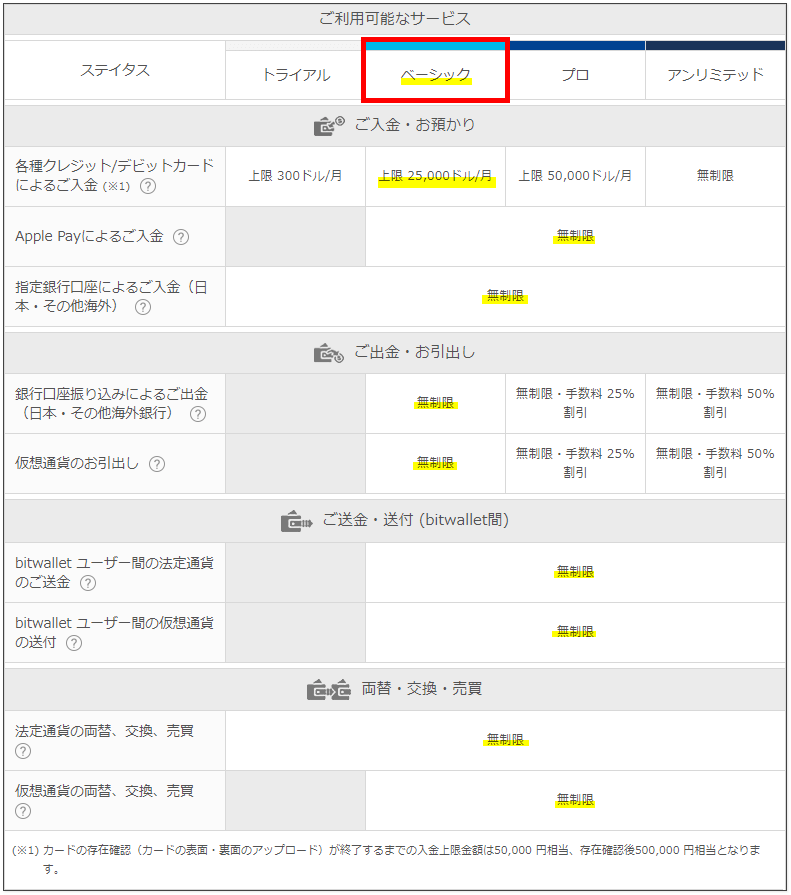Click the 上限 50,000ドル/月 cell

[x=575, y=176]
